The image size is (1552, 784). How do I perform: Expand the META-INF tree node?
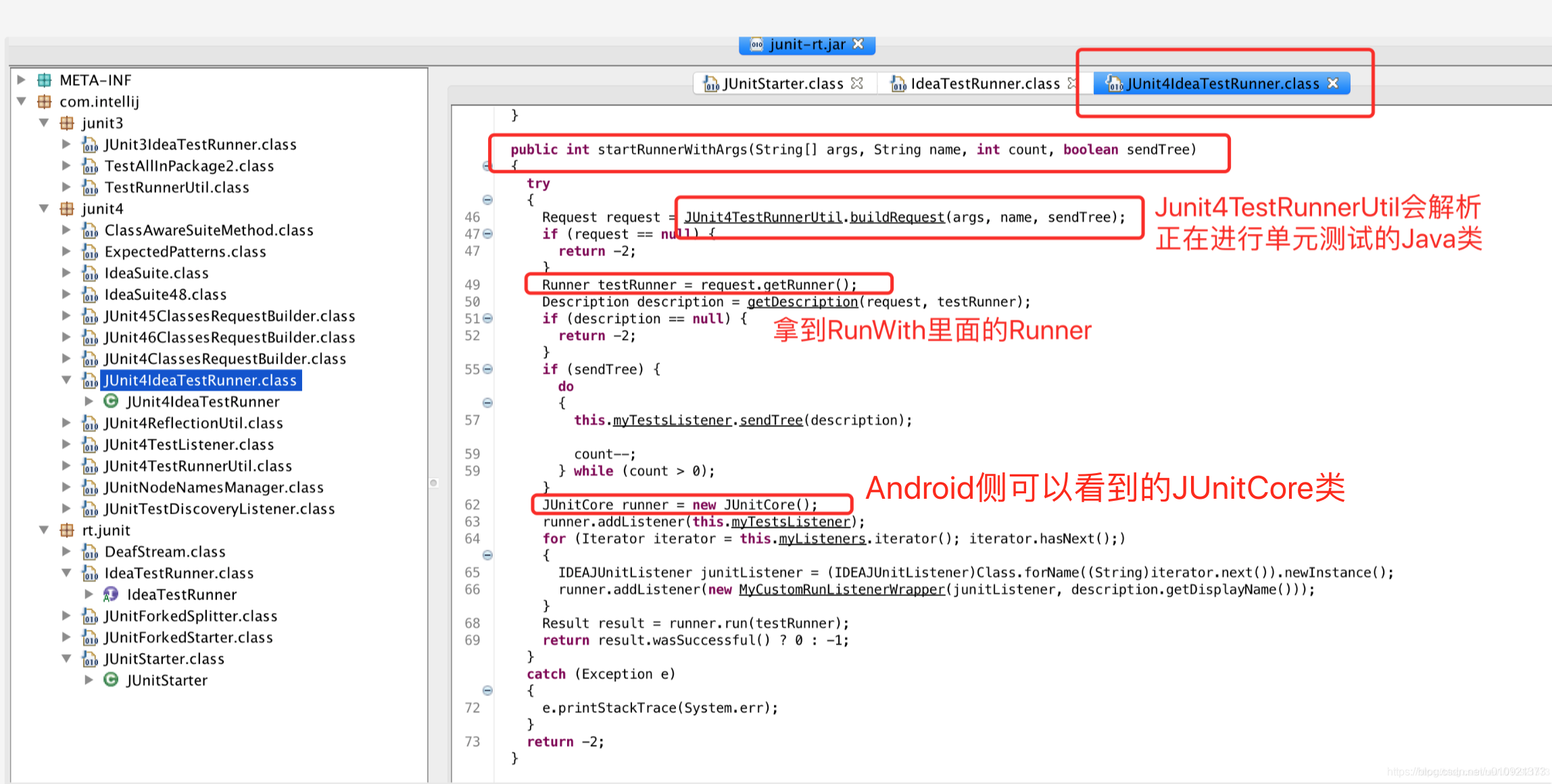(x=22, y=80)
